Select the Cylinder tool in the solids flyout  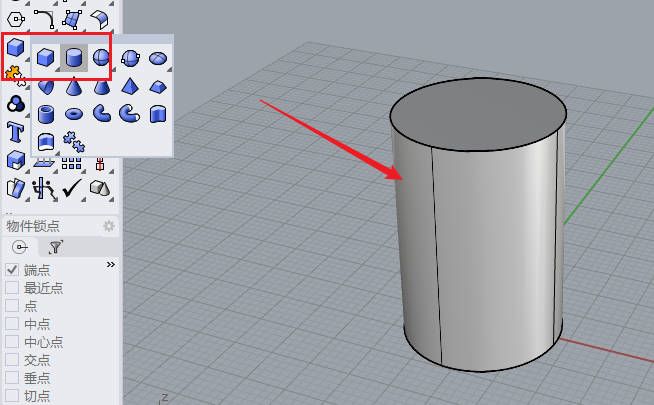(74, 58)
